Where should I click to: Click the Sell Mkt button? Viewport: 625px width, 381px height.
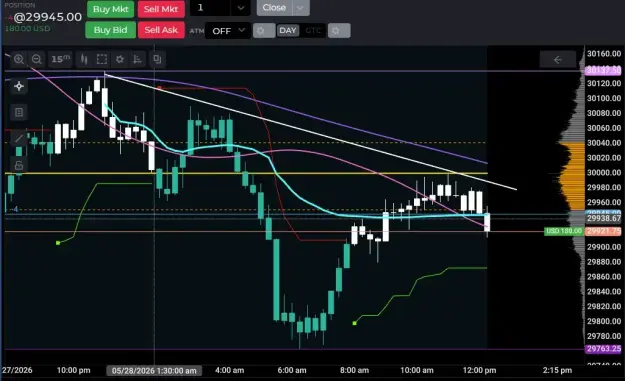coord(161,9)
